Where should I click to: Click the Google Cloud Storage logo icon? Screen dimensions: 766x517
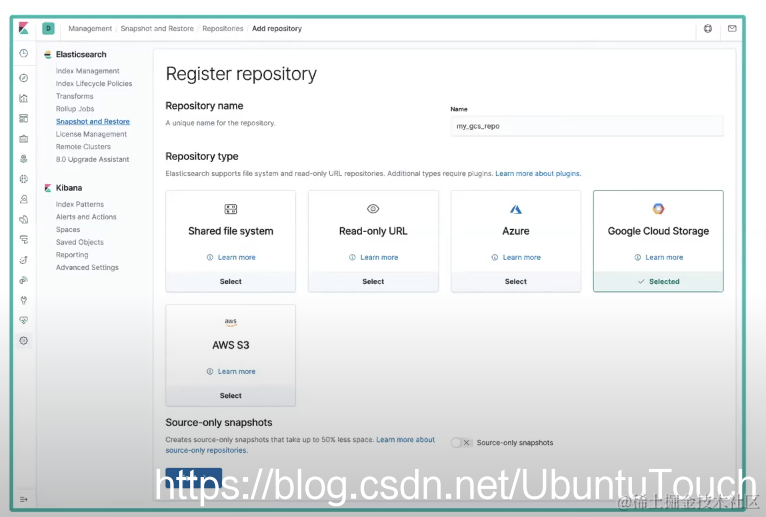pyautogui.click(x=658, y=209)
